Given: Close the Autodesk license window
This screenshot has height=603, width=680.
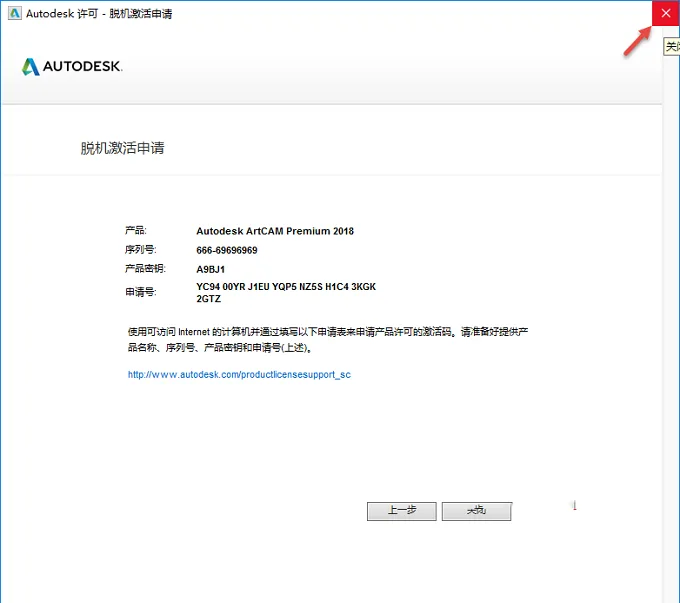Looking at the screenshot, I should click(666, 13).
